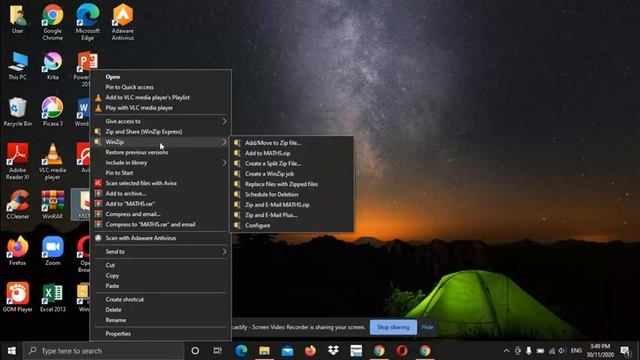Select Restore previous versions

point(161,152)
